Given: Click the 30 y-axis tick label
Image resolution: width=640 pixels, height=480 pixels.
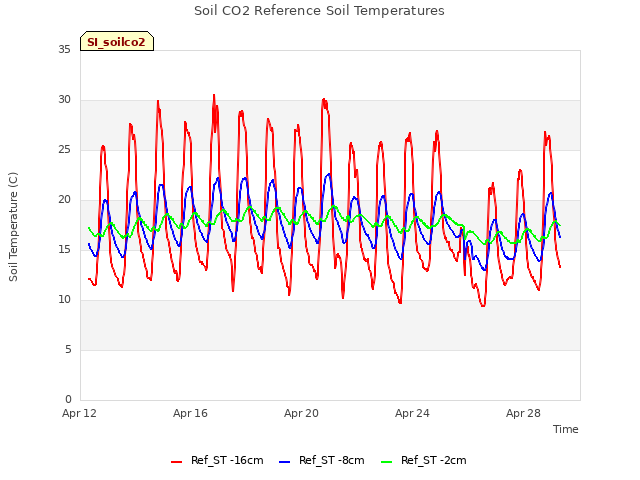Looking at the screenshot, I should coord(64,100).
